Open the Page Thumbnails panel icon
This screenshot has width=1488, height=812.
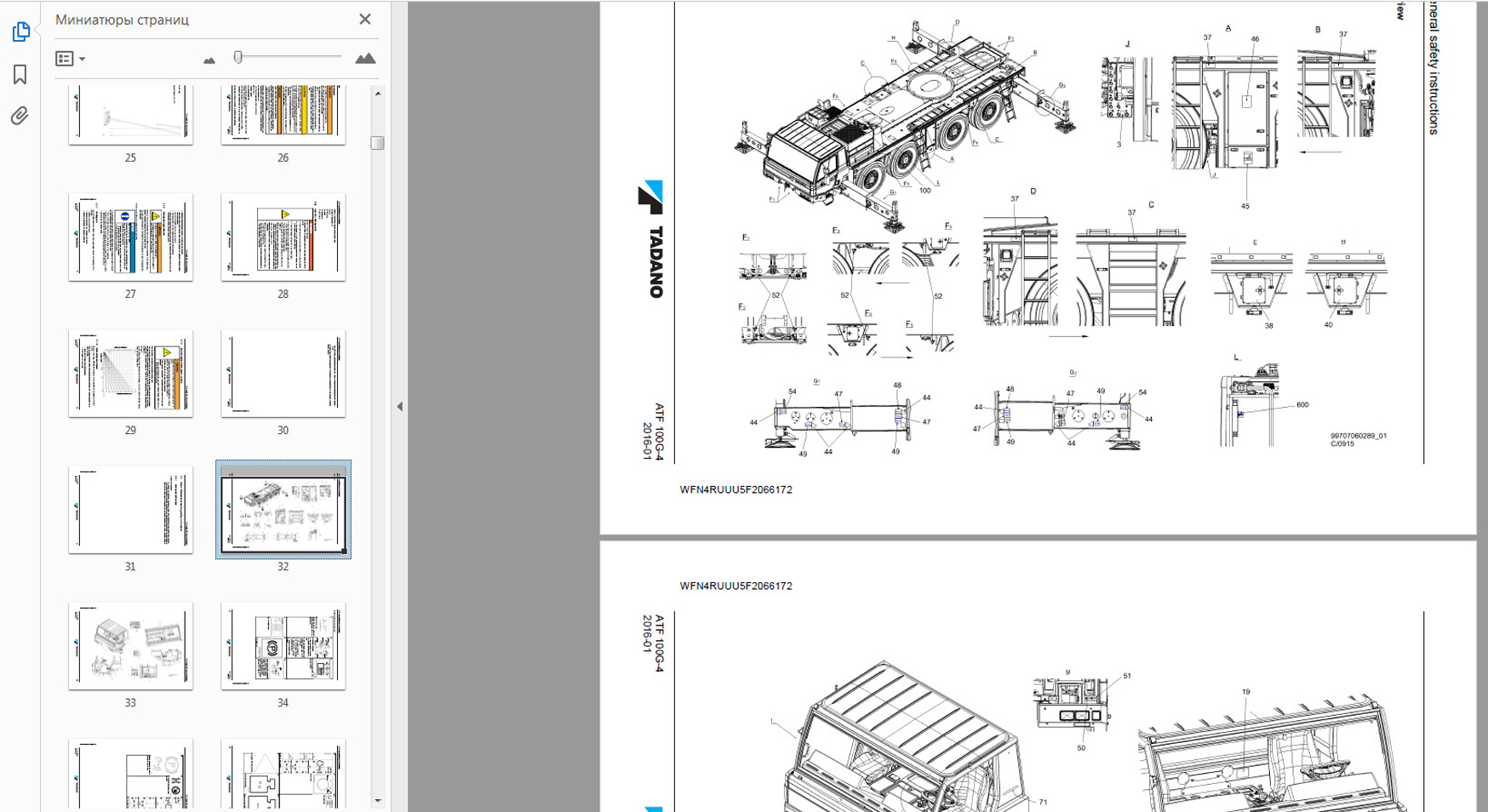[x=20, y=32]
